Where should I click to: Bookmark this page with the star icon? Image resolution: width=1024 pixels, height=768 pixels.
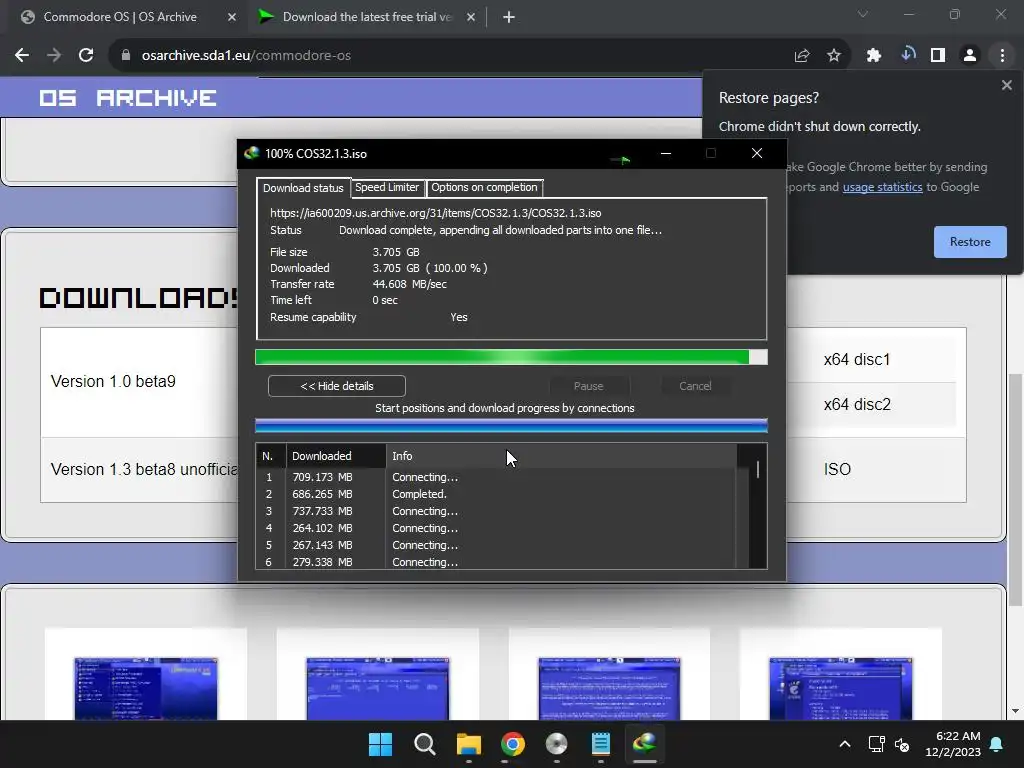point(834,56)
